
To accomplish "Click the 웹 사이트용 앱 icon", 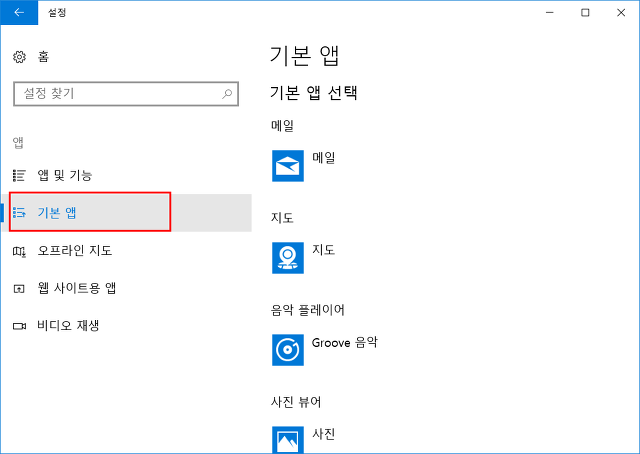I will pos(19,289).
